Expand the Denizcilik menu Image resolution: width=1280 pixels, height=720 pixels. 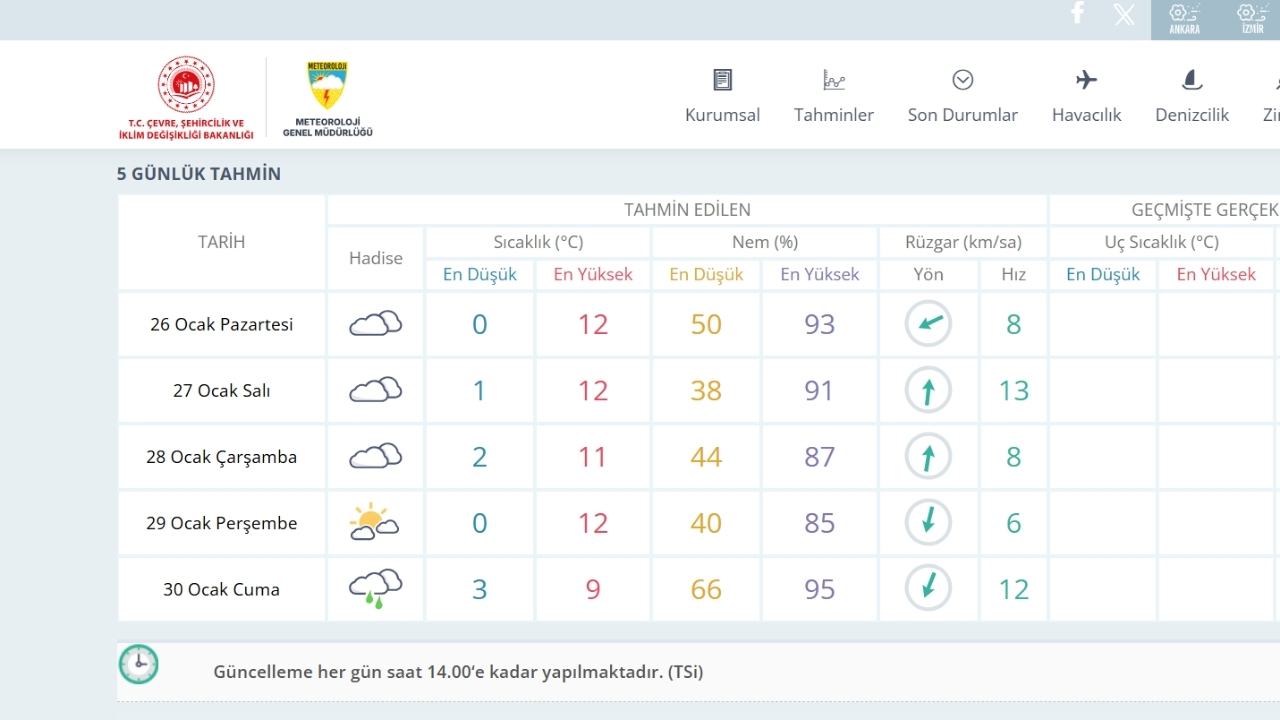[x=1191, y=97]
